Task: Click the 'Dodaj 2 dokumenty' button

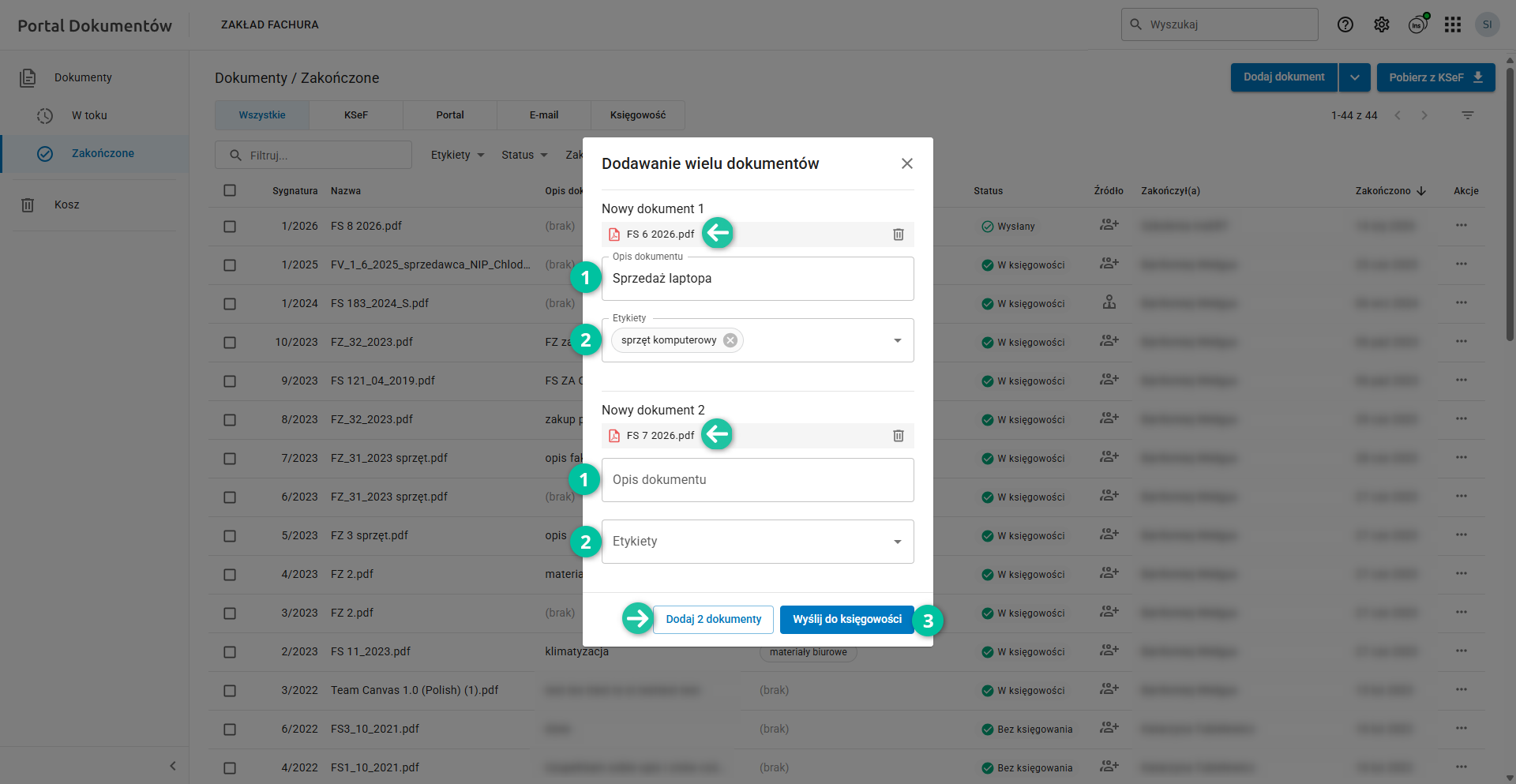Action: point(713,620)
